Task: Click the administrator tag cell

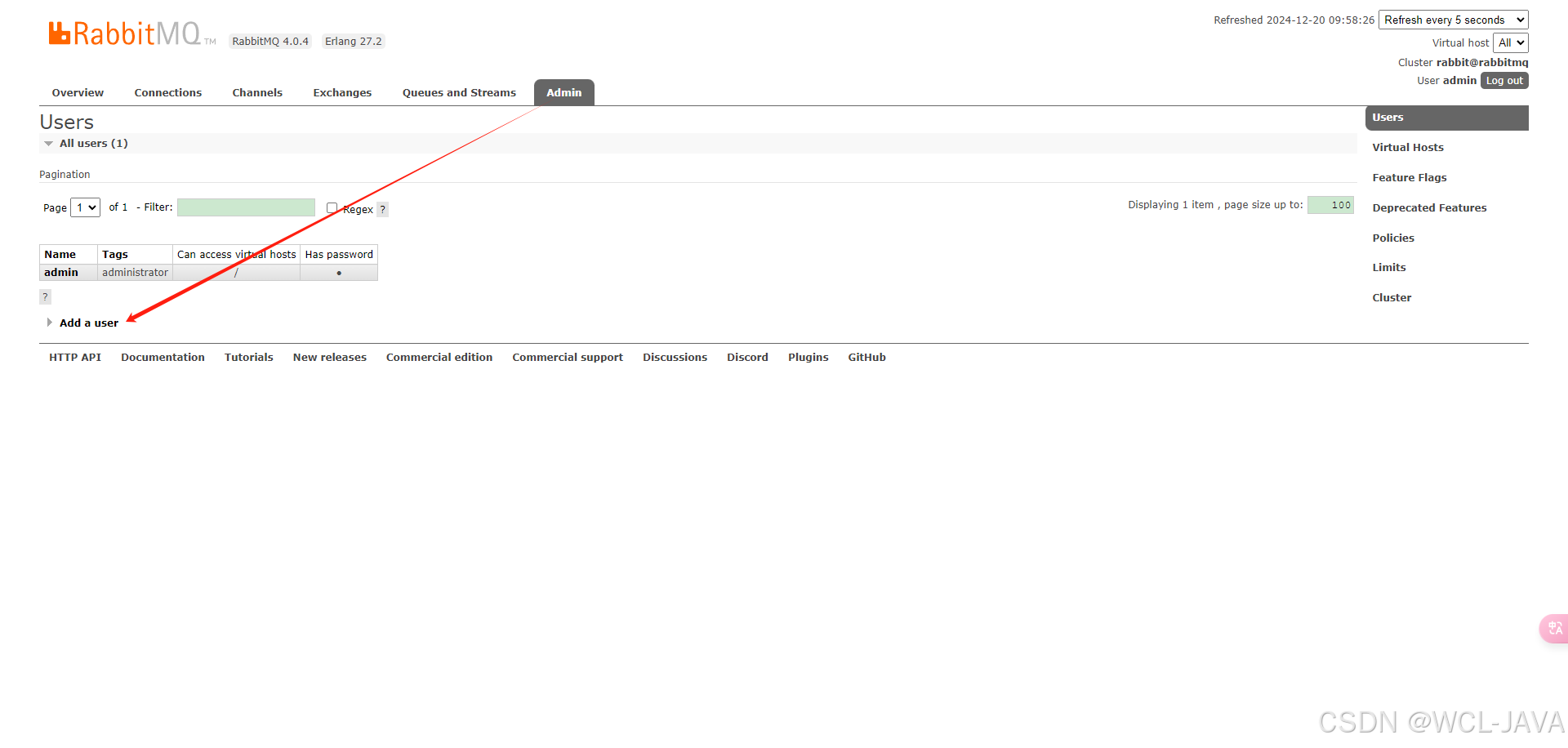Action: 135,273
